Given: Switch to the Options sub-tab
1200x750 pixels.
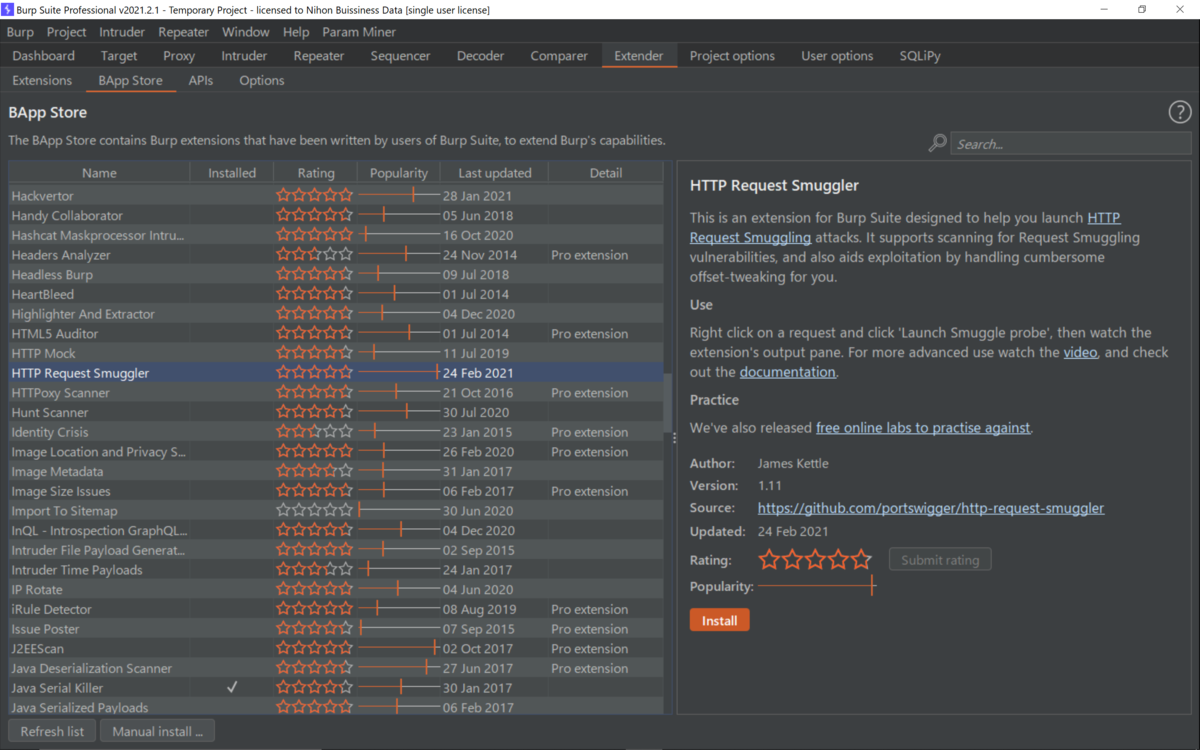Looking at the screenshot, I should pos(262,80).
